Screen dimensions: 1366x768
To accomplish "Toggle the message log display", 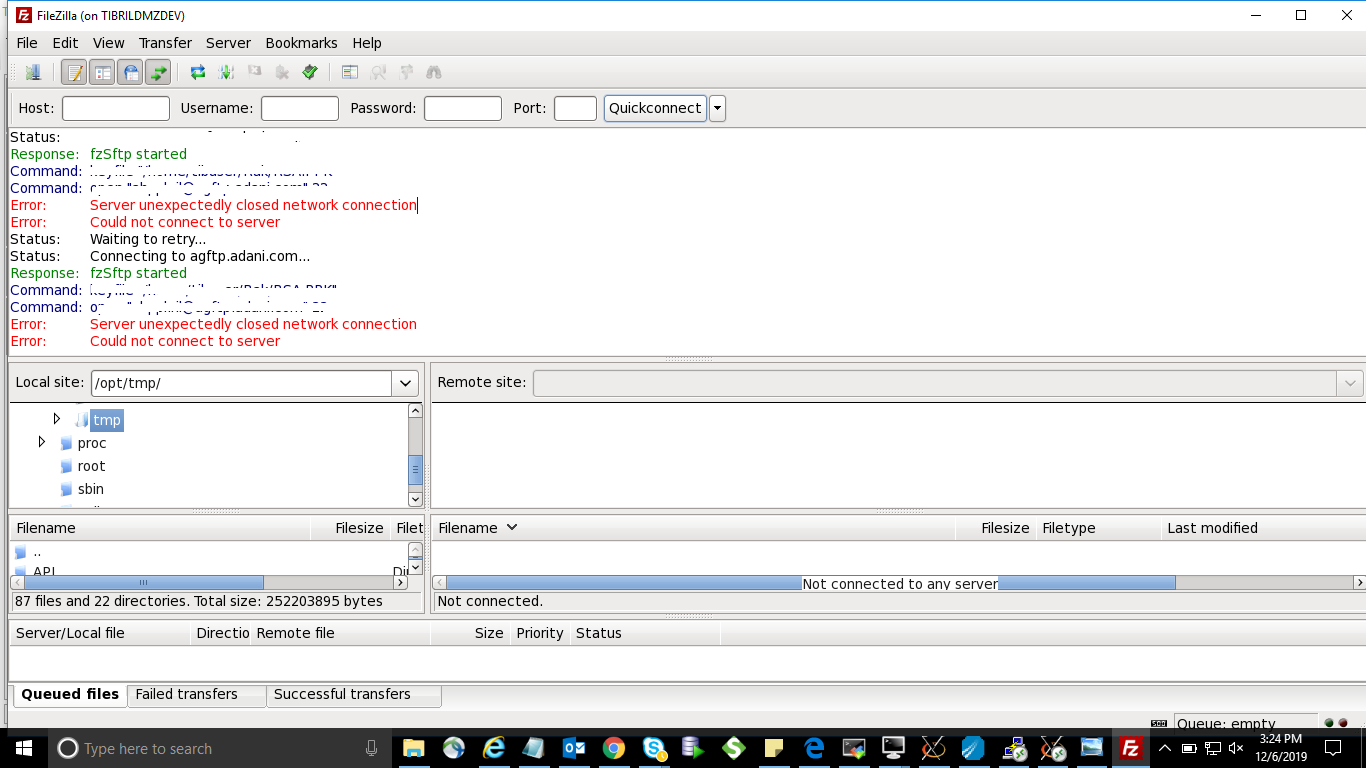I will tap(74, 72).
